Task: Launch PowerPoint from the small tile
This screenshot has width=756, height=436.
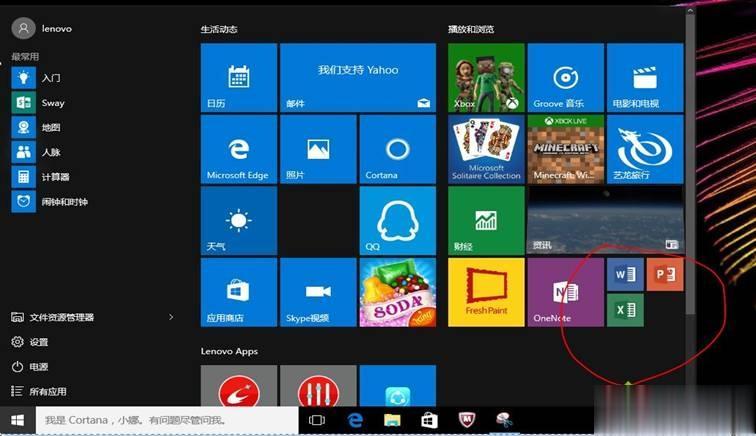Action: 665,274
